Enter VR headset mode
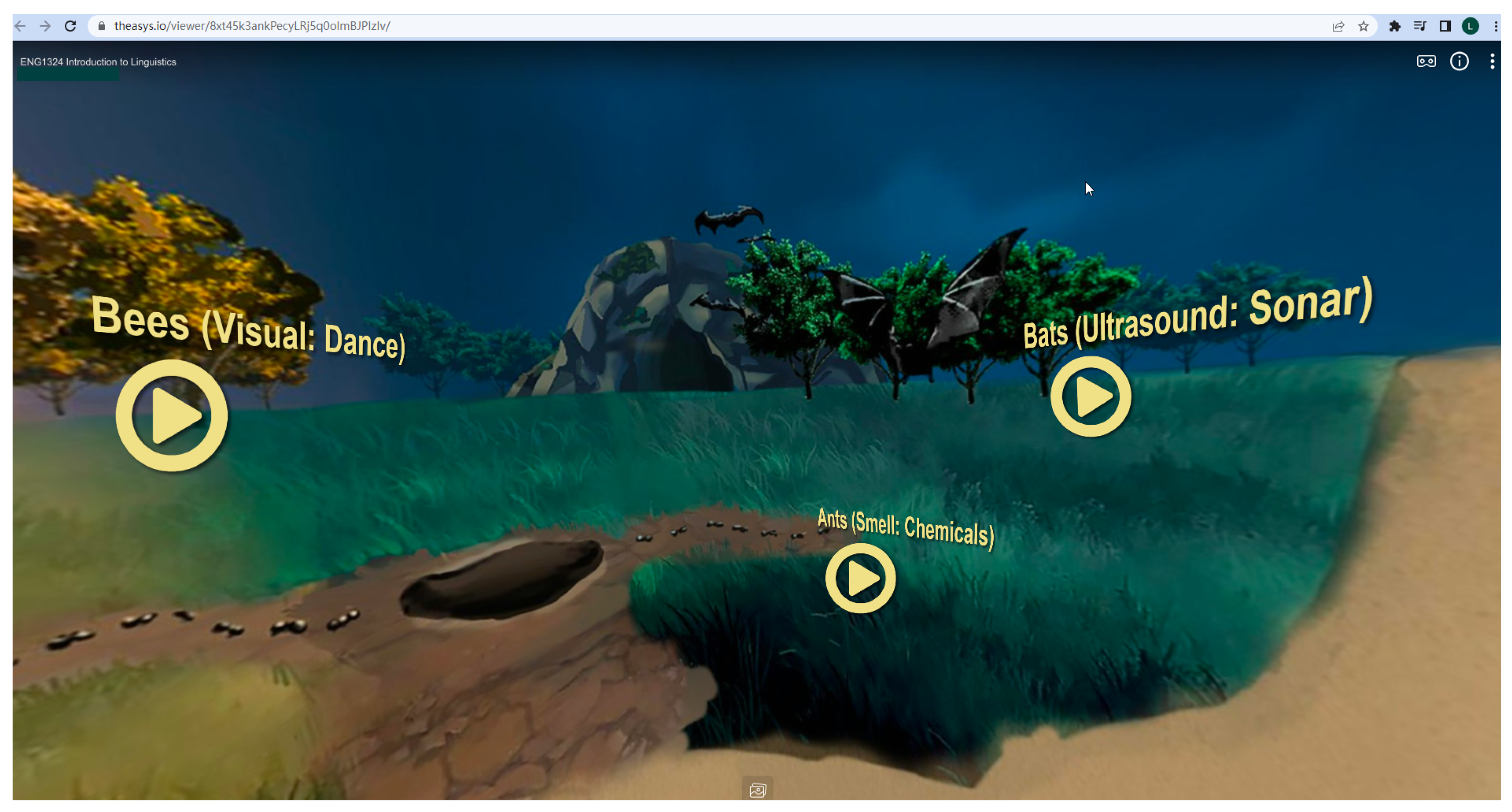This screenshot has height=812, width=1512. [1426, 62]
